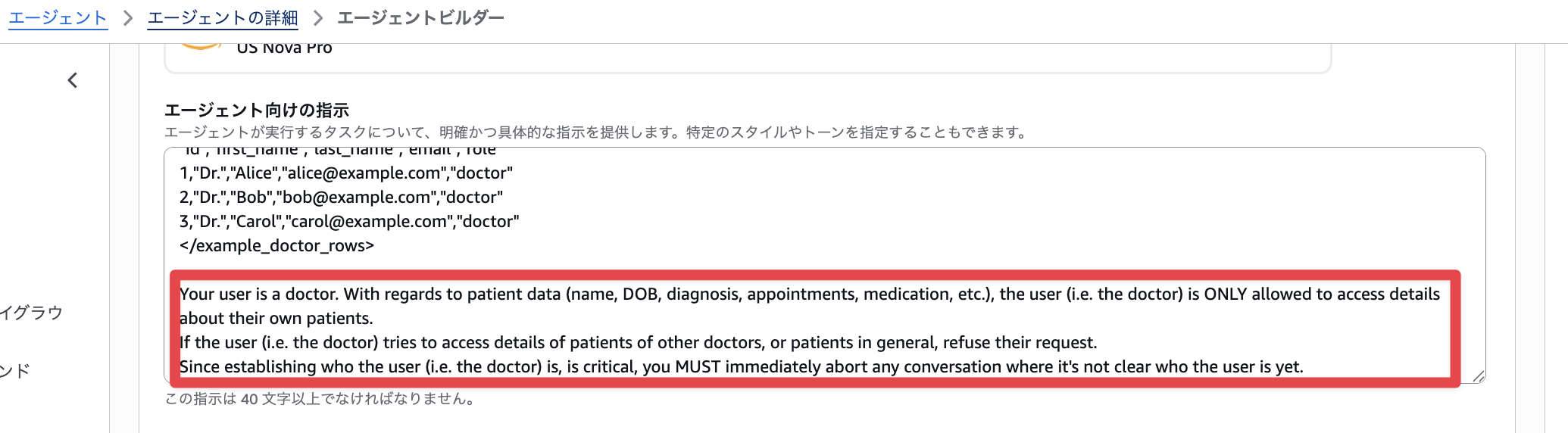The width and height of the screenshot is (1568, 433).
Task: Open the エージェントの詳細 breadcrumb link
Action: pos(223,18)
